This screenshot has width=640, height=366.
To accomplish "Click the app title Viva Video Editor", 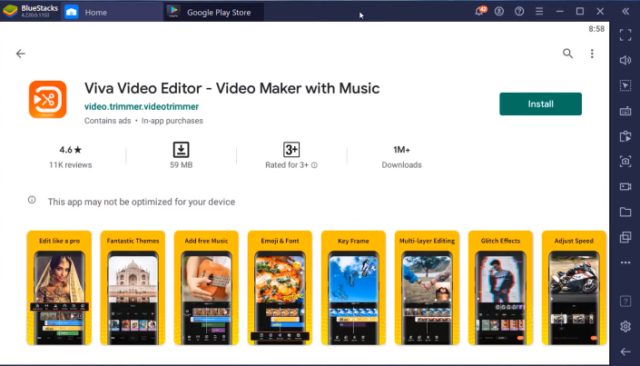I will click(x=232, y=88).
